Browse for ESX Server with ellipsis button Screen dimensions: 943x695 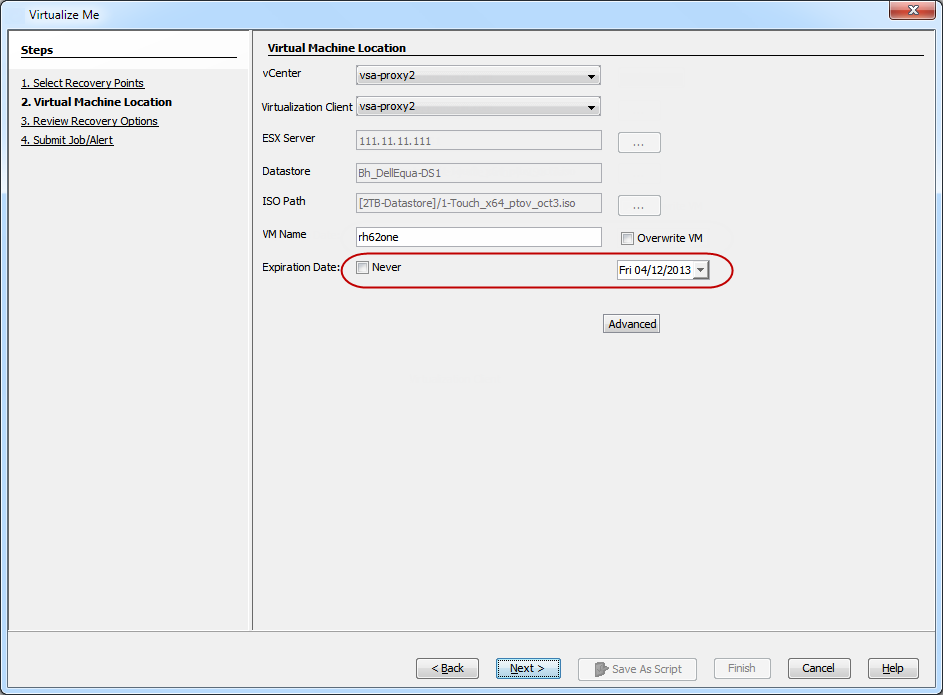639,143
